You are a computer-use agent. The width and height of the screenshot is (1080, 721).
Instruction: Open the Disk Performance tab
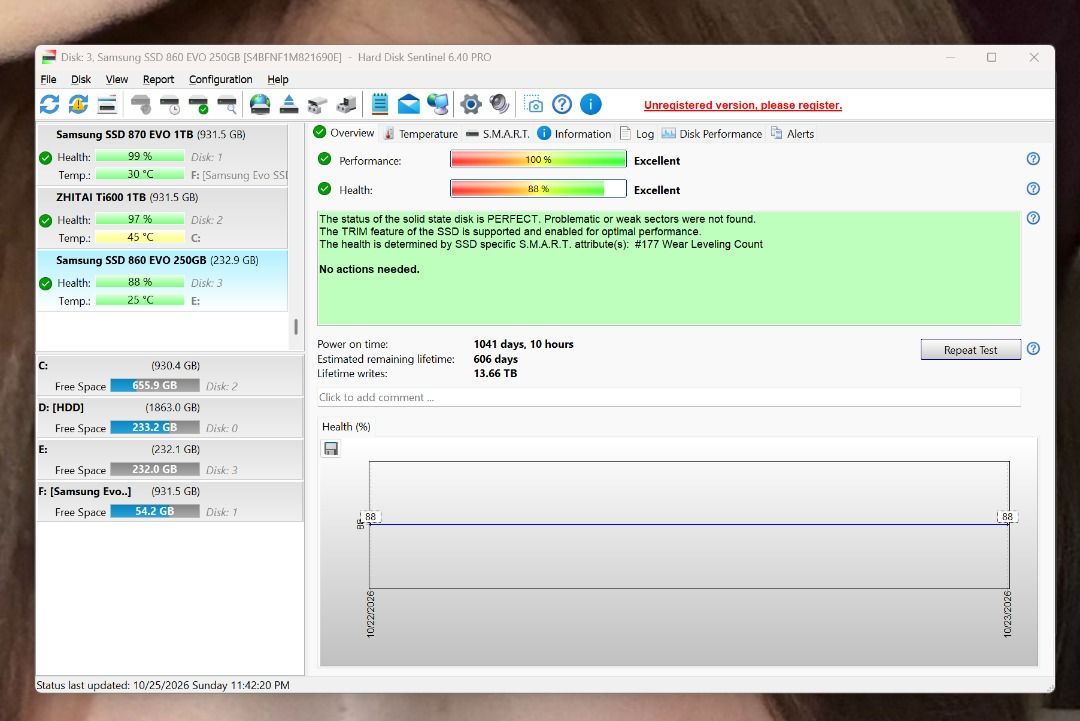click(x=712, y=134)
